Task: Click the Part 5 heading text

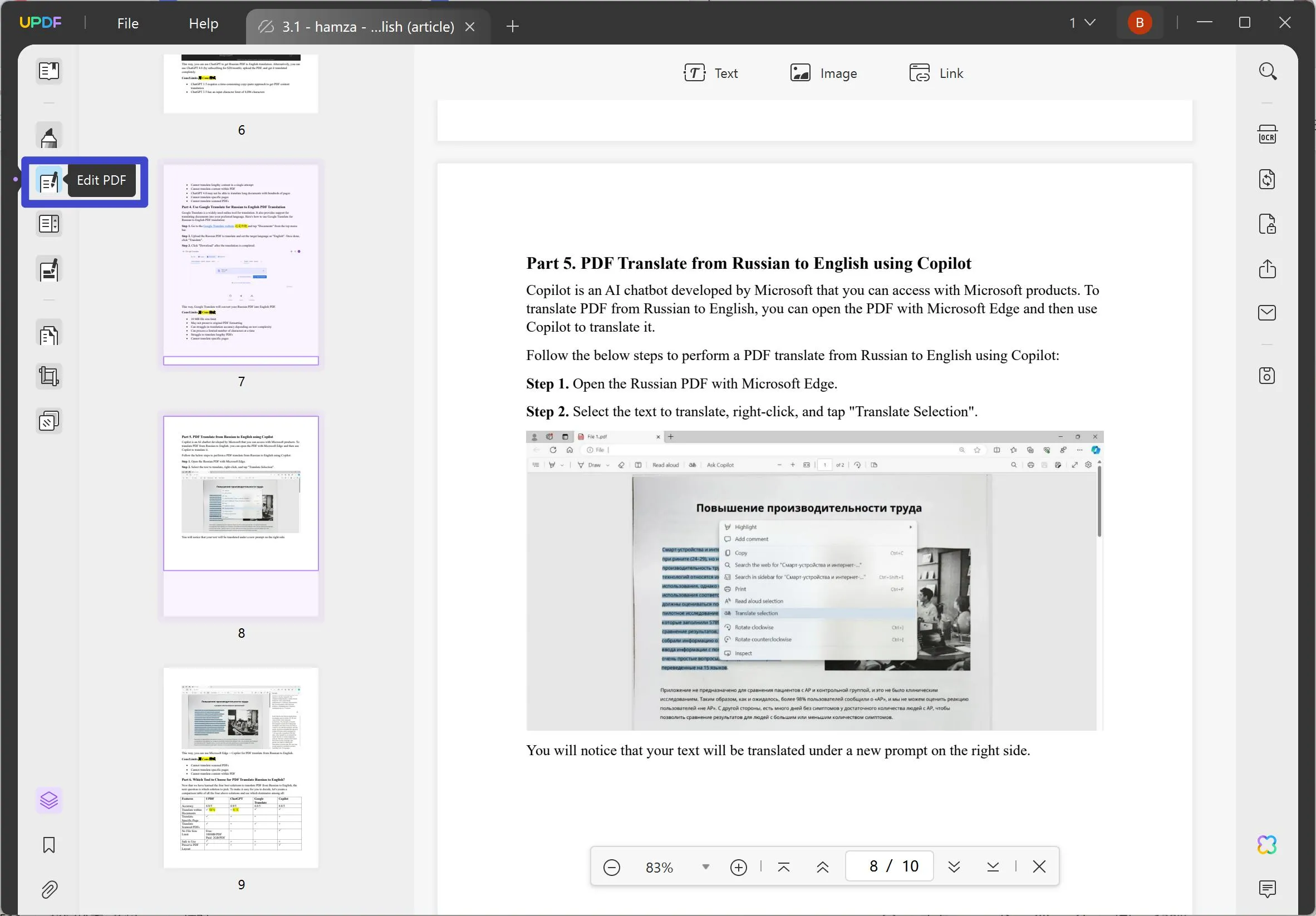Action: [749, 263]
